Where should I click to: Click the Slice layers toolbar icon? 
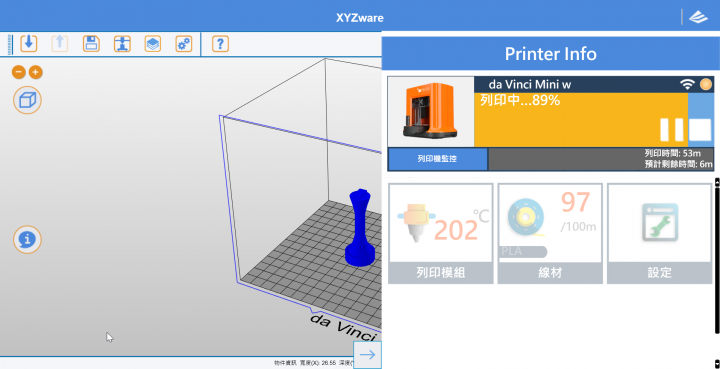(152, 44)
